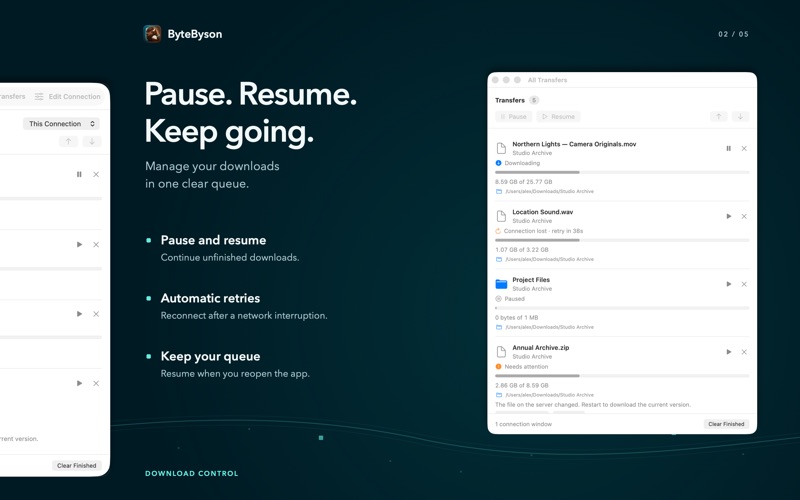Click the '2.86 GB of 8.59 GB' size text
Image resolution: width=800 pixels, height=500 pixels.
(521, 385)
